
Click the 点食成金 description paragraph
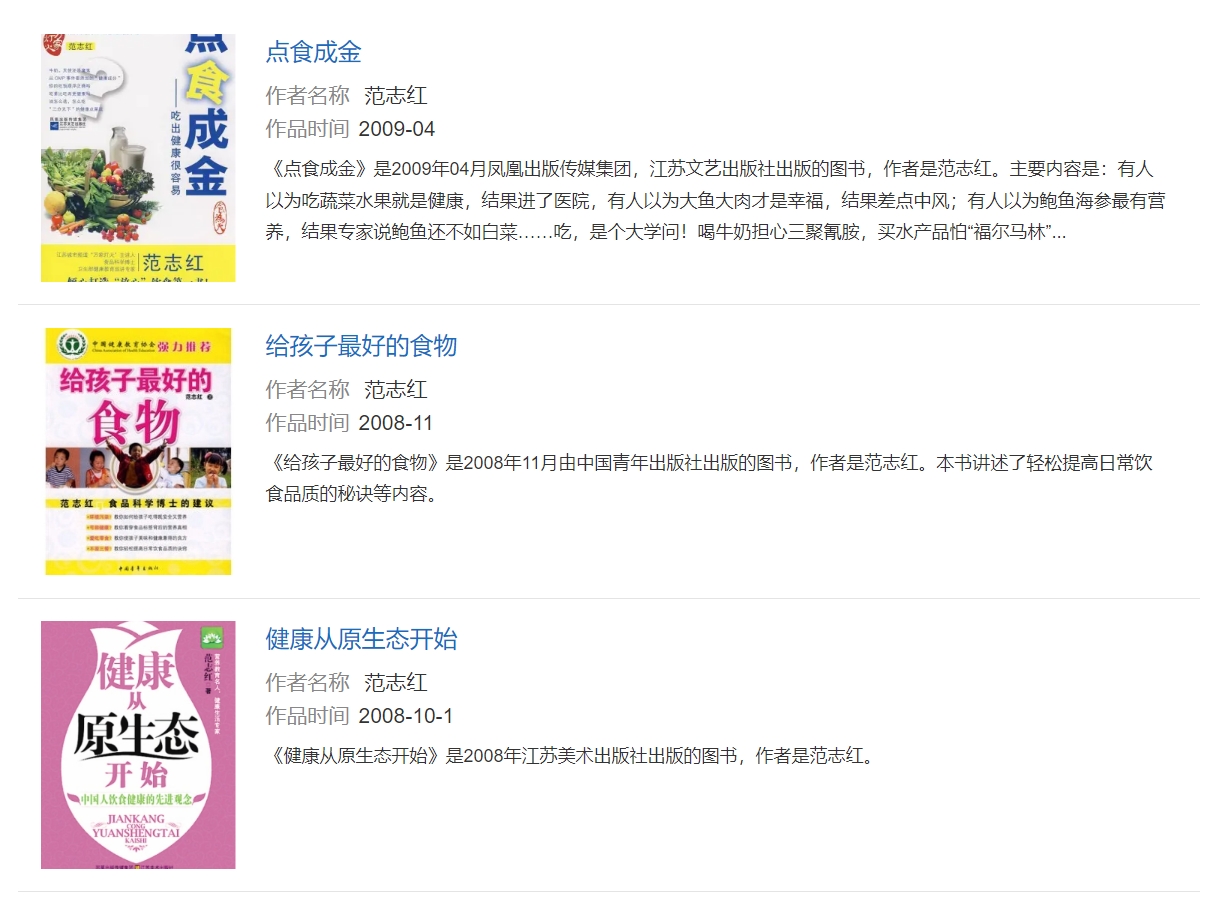[x=716, y=200]
